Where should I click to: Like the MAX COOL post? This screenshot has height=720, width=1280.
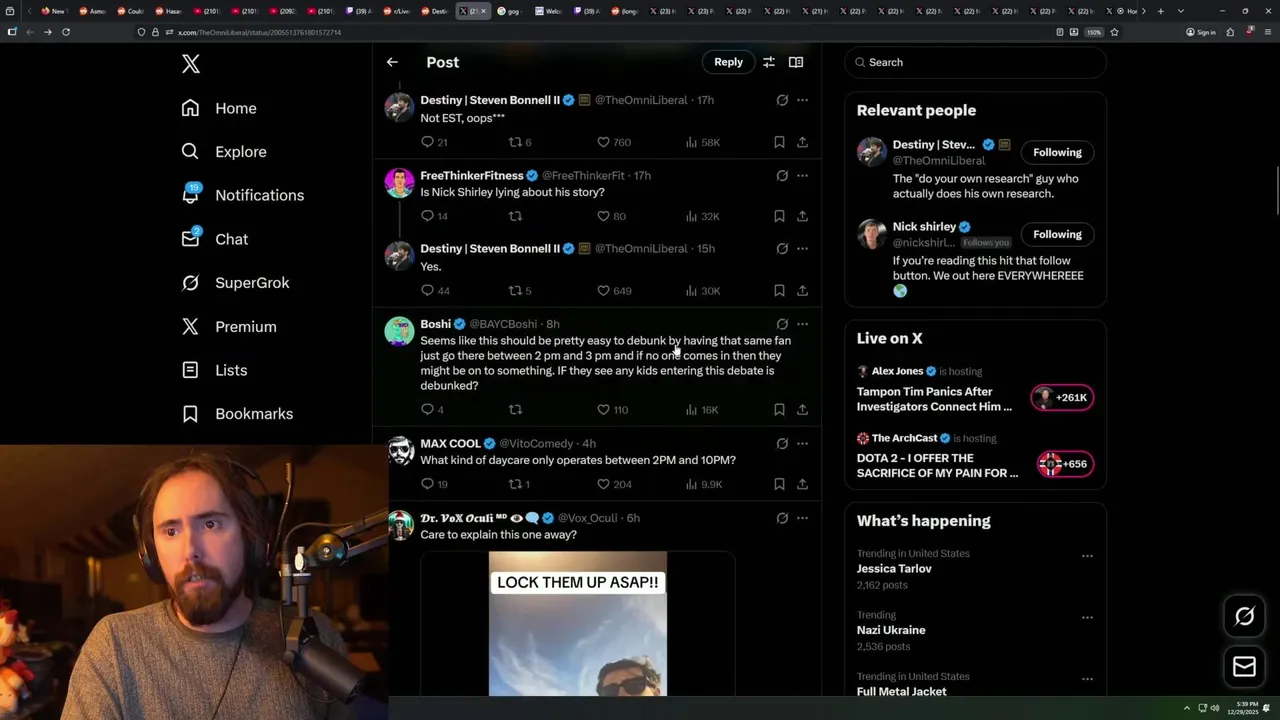[x=603, y=484]
